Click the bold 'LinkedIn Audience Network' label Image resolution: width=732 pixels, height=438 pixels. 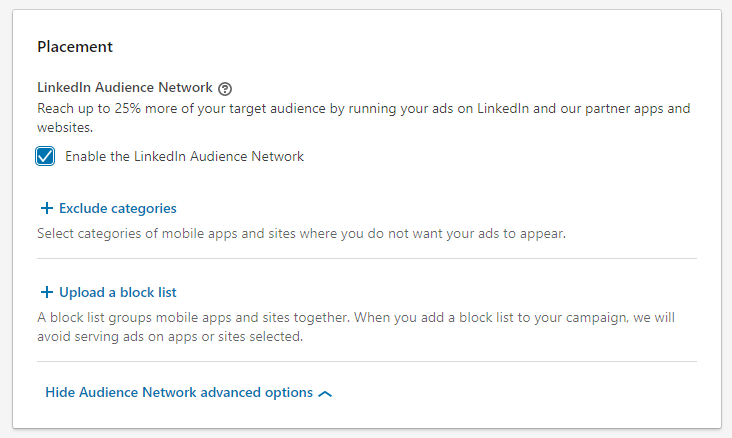(125, 88)
